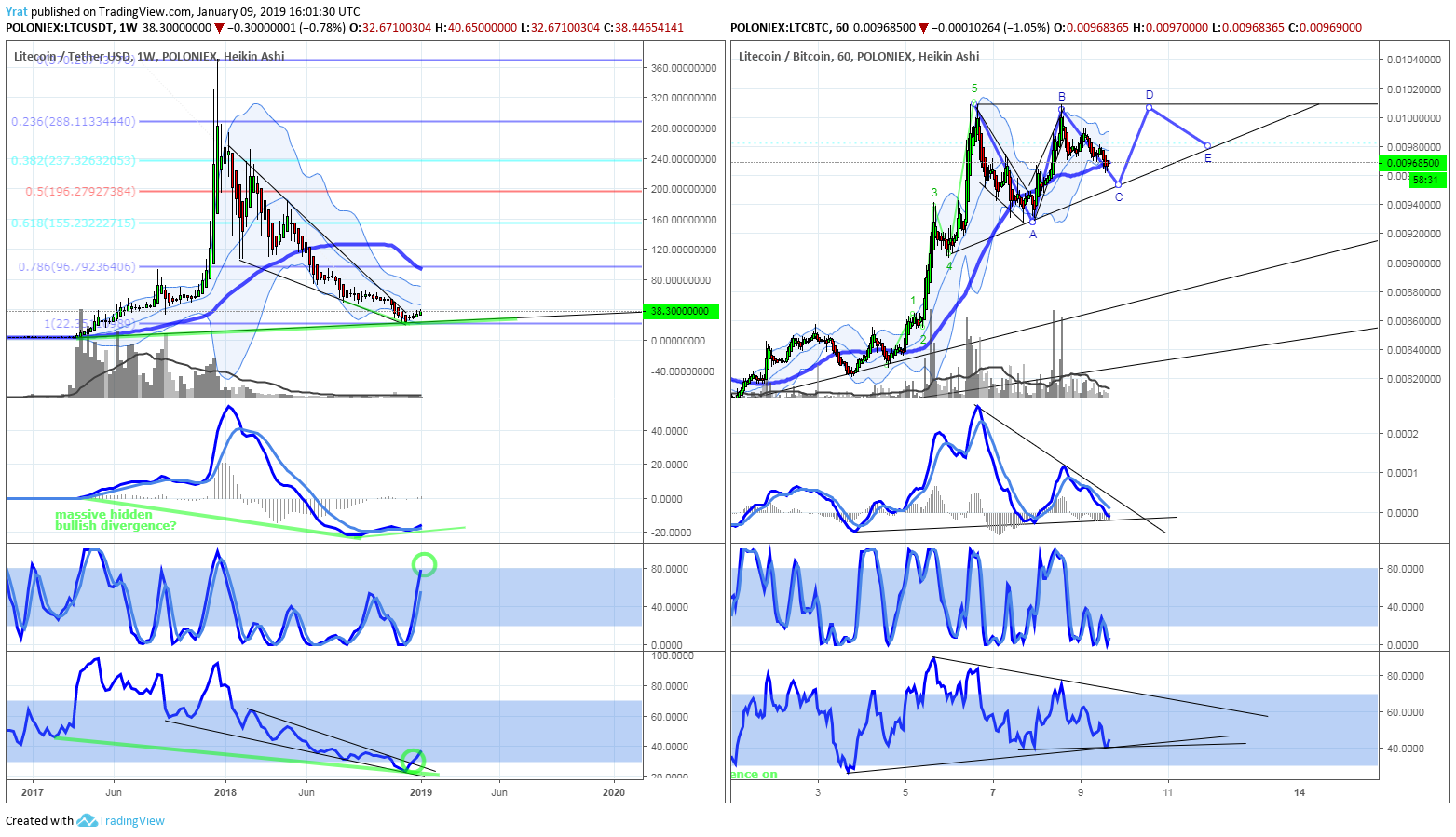Click the 11 date label on the LTCBTC time axis

(1167, 792)
